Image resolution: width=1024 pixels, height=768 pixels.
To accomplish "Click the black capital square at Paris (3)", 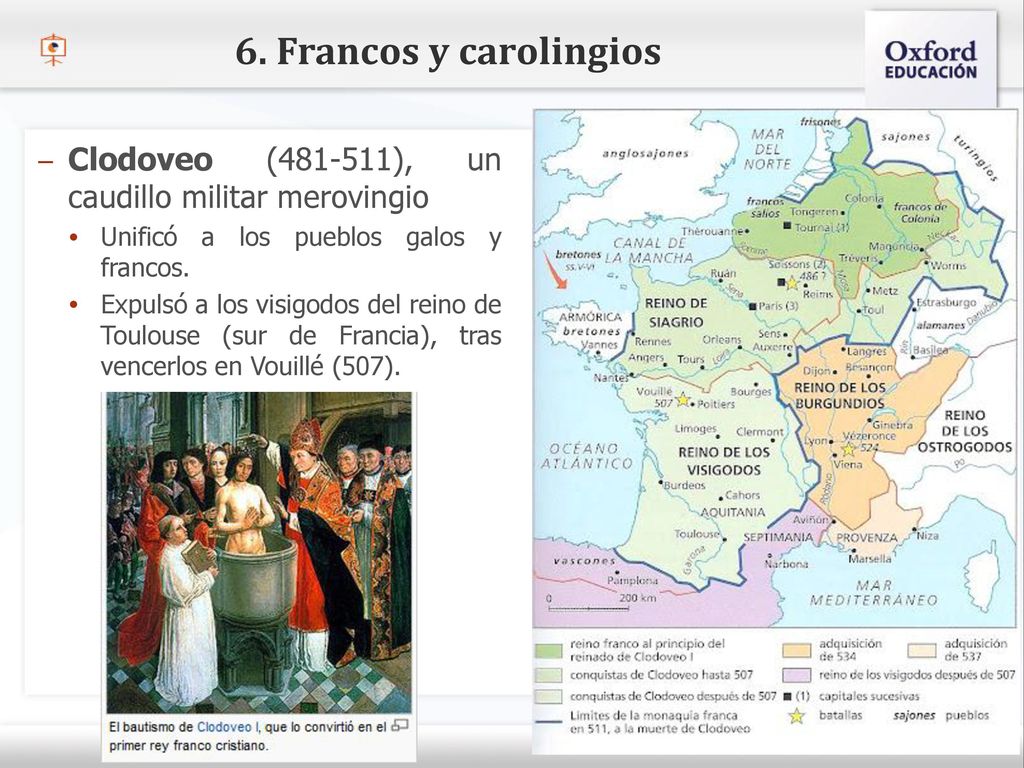I will (x=753, y=306).
